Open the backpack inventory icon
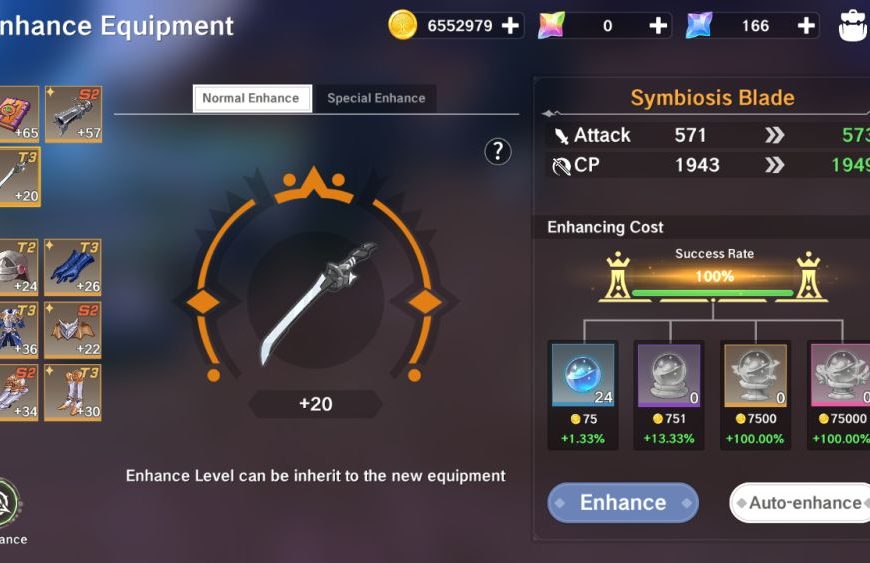The height and width of the screenshot is (563, 870). 853,26
